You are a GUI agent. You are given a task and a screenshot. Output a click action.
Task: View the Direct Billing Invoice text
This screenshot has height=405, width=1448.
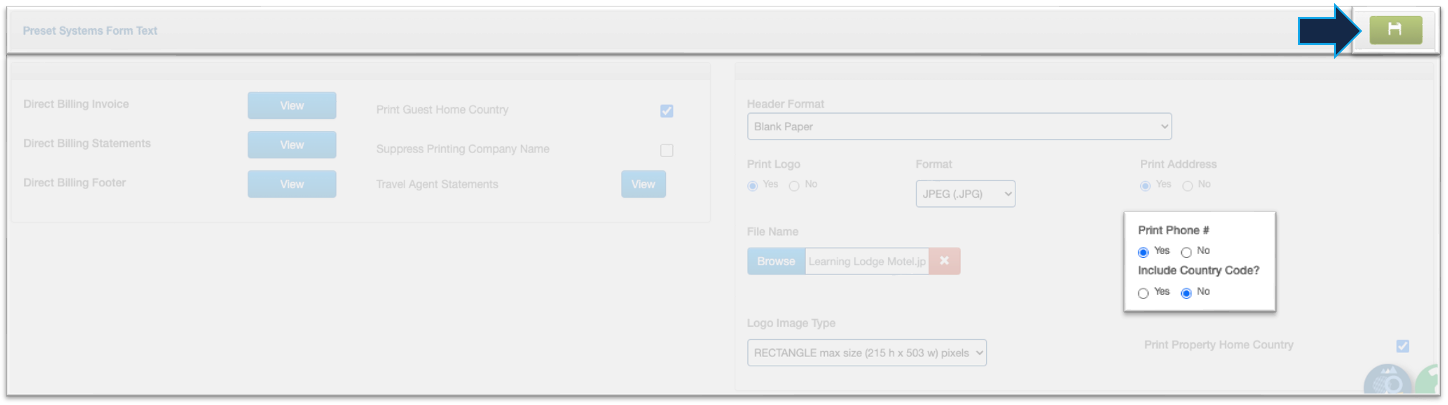[x=292, y=105]
